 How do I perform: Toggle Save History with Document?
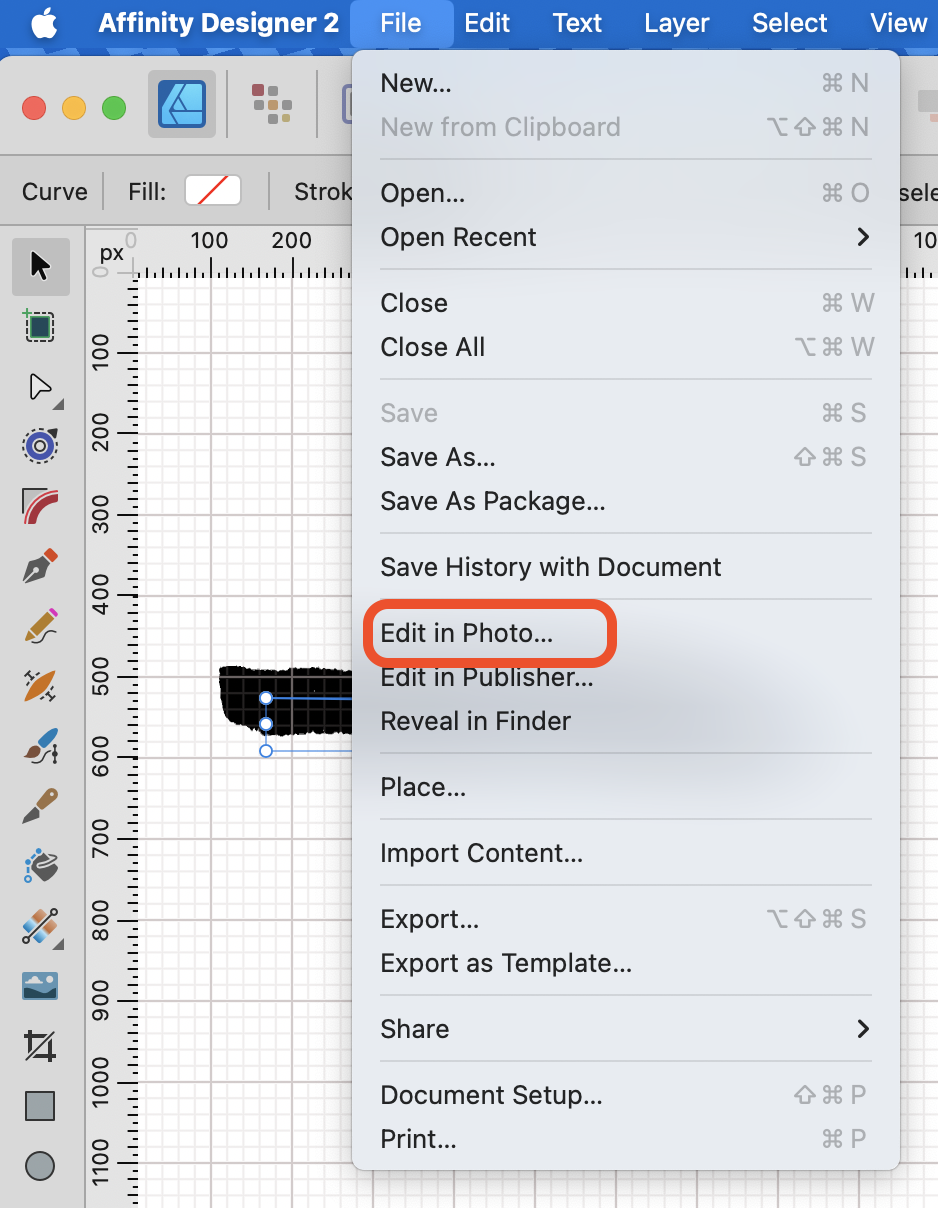[626, 567]
